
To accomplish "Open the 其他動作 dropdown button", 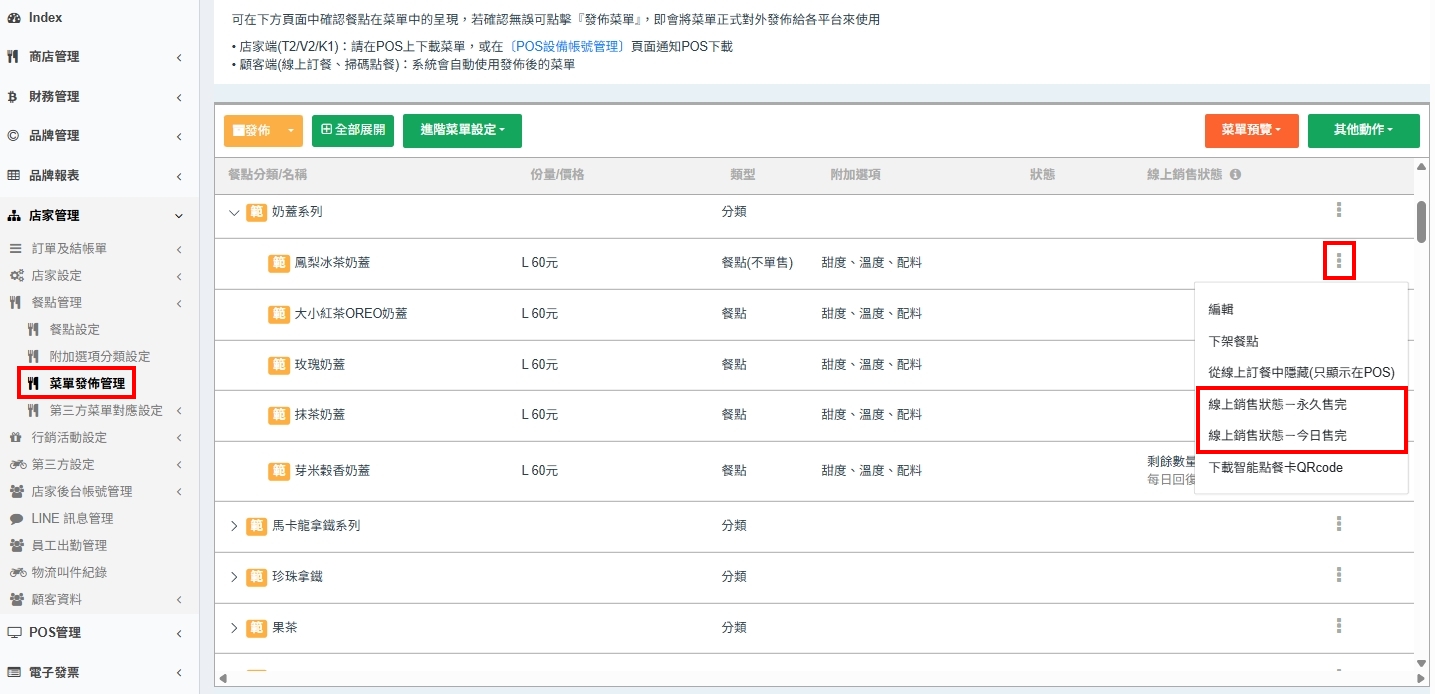I will 1363,130.
